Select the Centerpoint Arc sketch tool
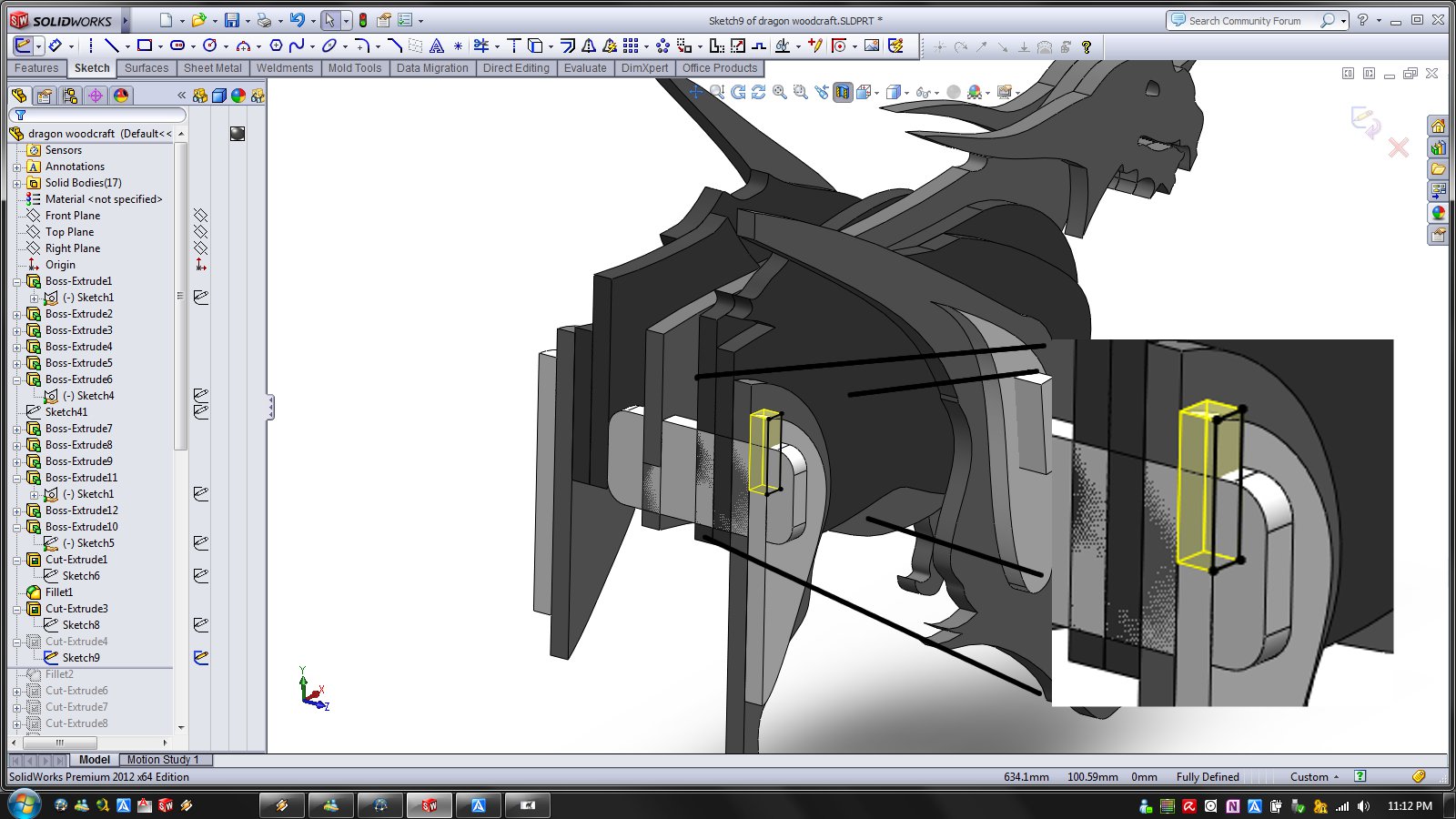This screenshot has width=1456, height=819. click(243, 45)
